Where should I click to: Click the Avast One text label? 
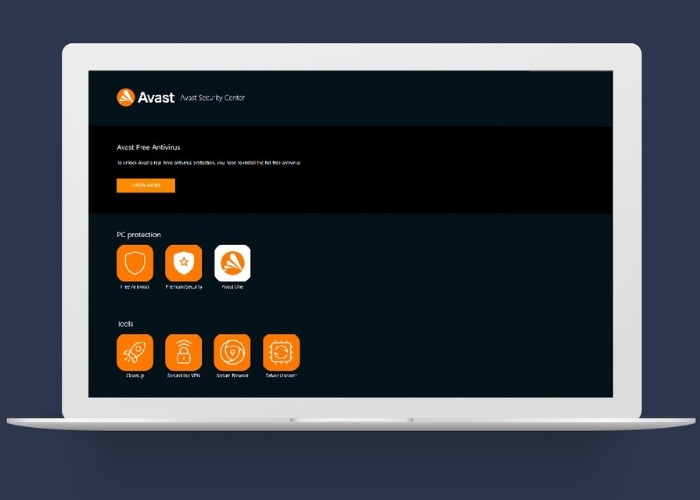[232, 287]
